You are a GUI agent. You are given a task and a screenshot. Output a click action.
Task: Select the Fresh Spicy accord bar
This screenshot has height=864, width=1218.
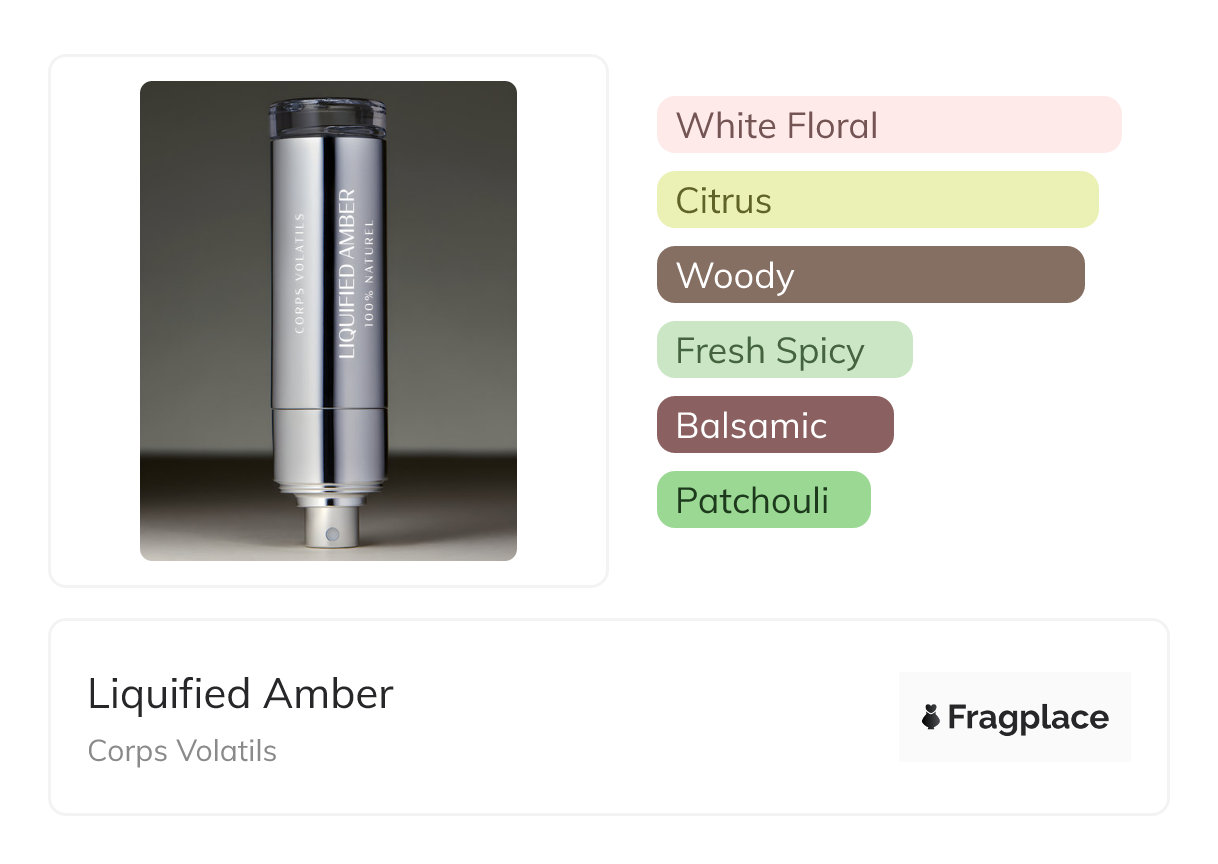coord(784,350)
